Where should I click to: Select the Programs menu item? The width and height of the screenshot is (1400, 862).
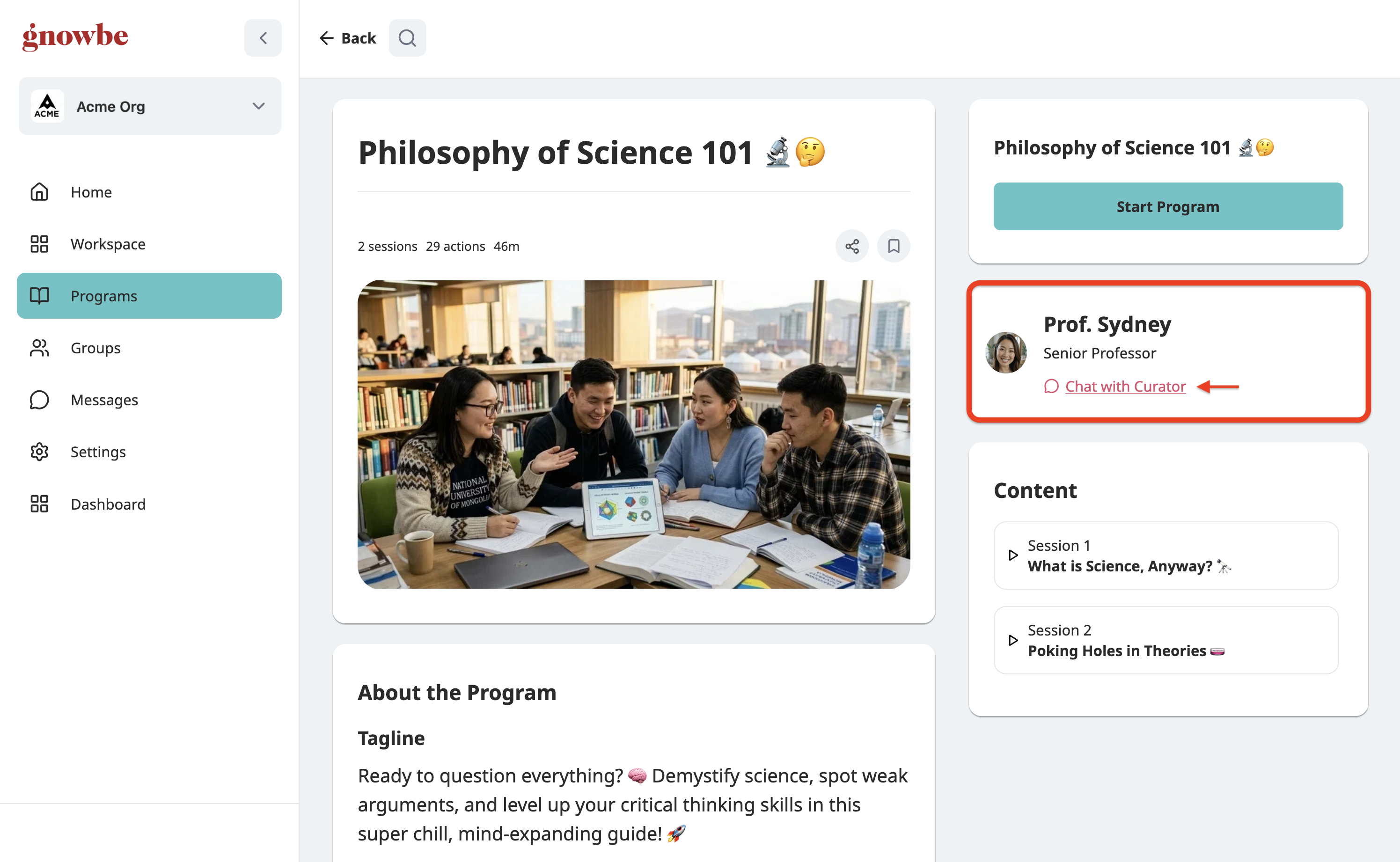(149, 296)
